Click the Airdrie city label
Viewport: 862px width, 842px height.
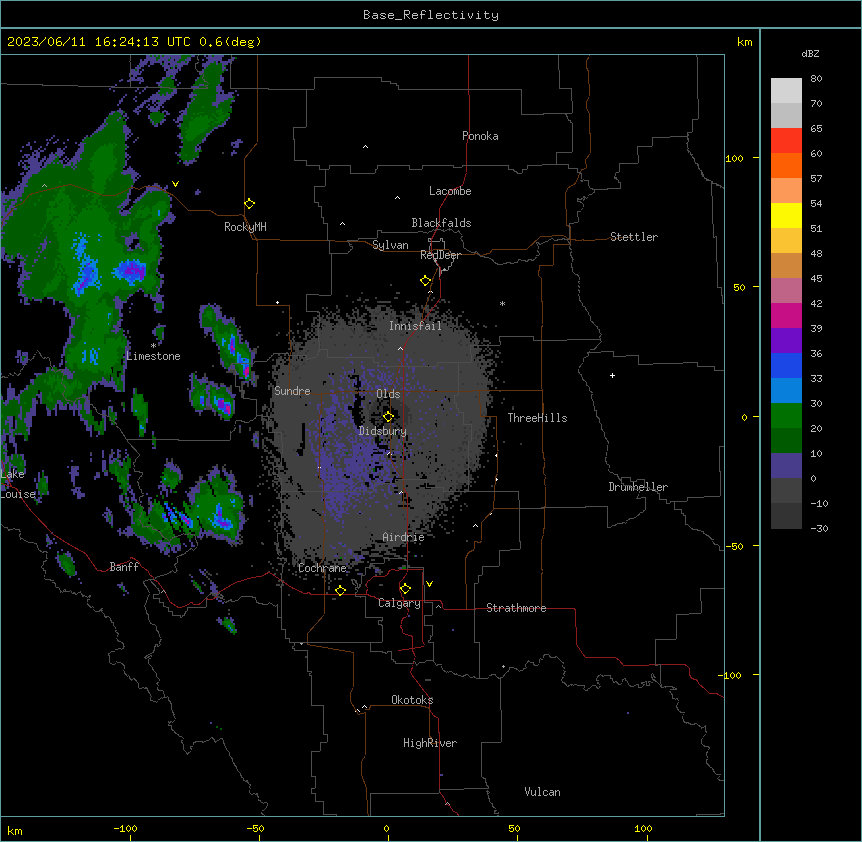click(404, 537)
